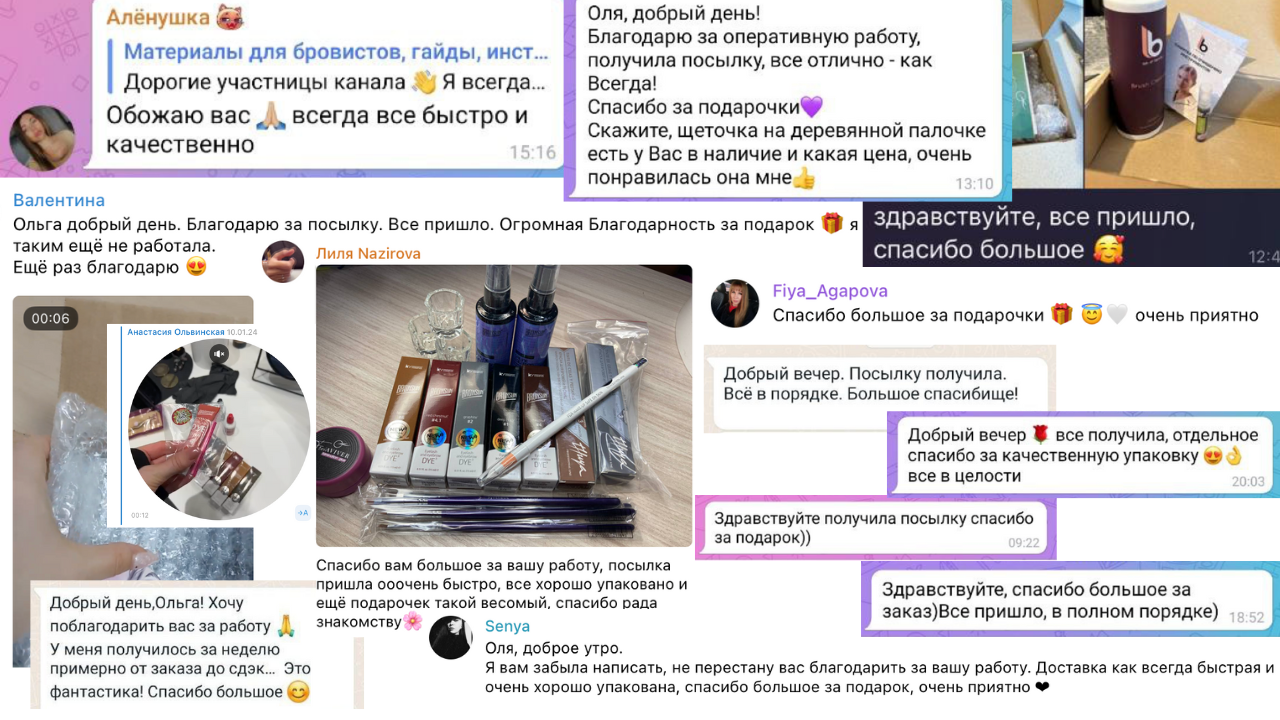Viewport: 1280px width, 720px height.
Task: Click Senya's dark avatar
Action: (451, 638)
